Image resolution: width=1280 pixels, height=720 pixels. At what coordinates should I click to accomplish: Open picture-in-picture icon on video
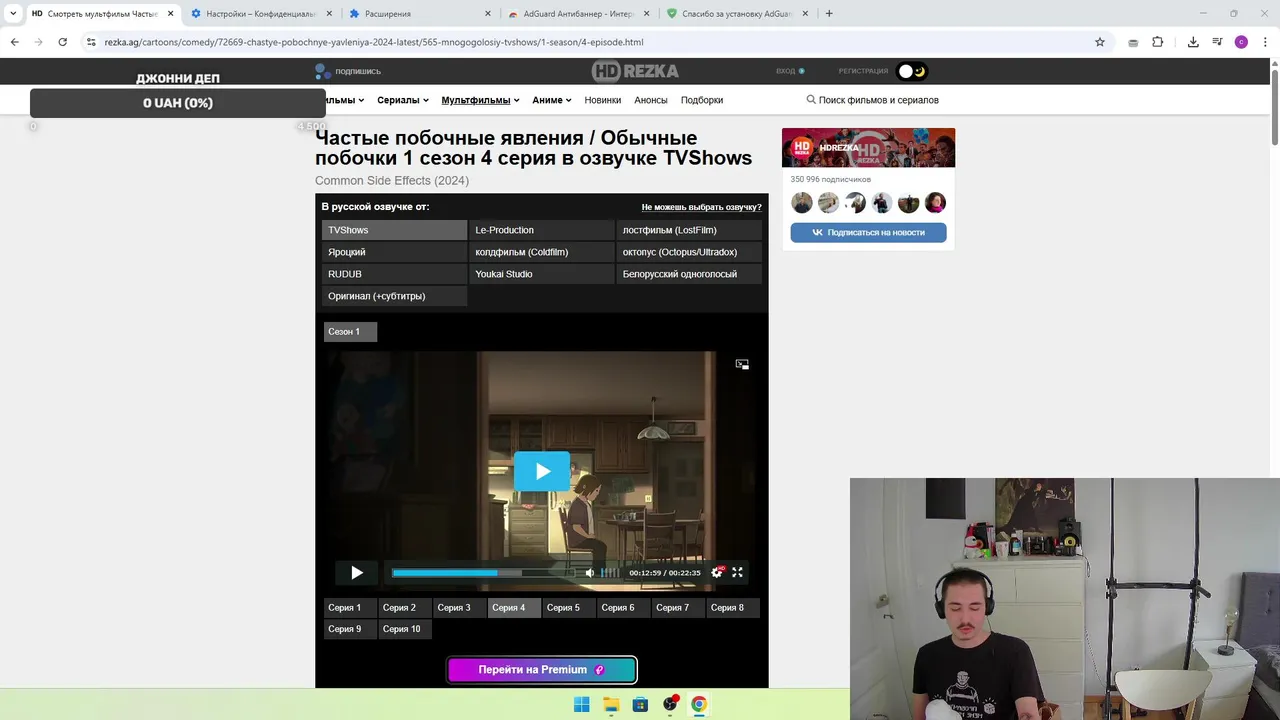(x=742, y=364)
